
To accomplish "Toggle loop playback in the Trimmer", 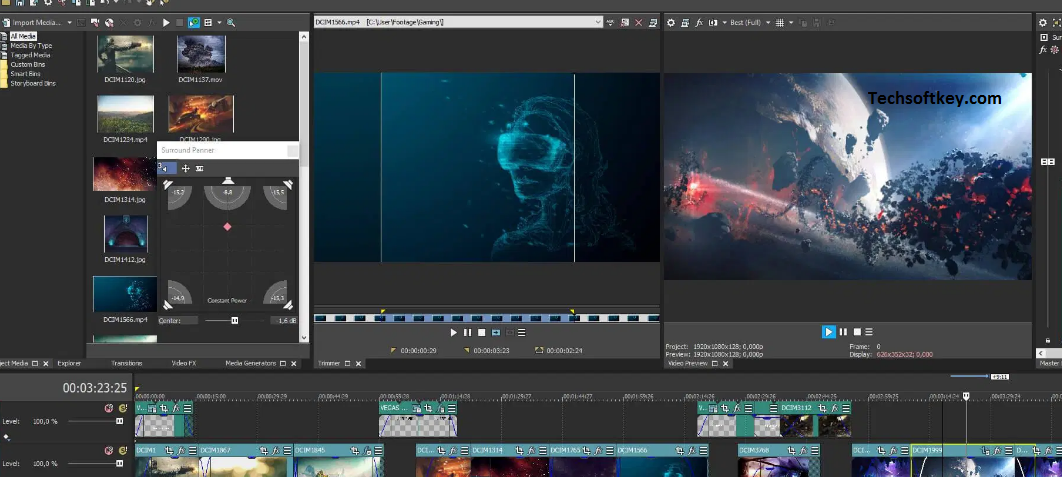I will pyautogui.click(x=496, y=333).
